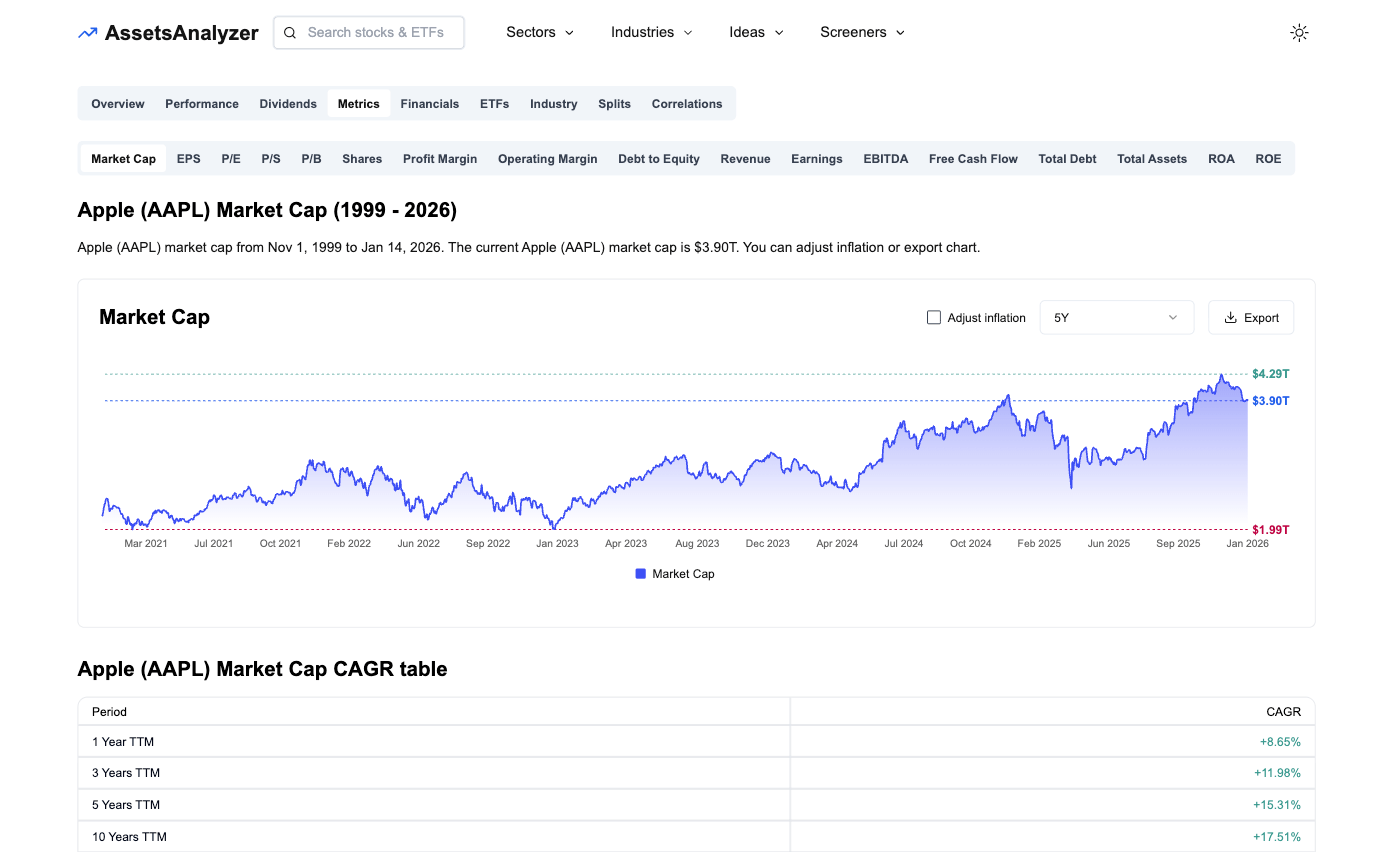Expand the Screeners menu
1393x852 pixels.
[862, 33]
